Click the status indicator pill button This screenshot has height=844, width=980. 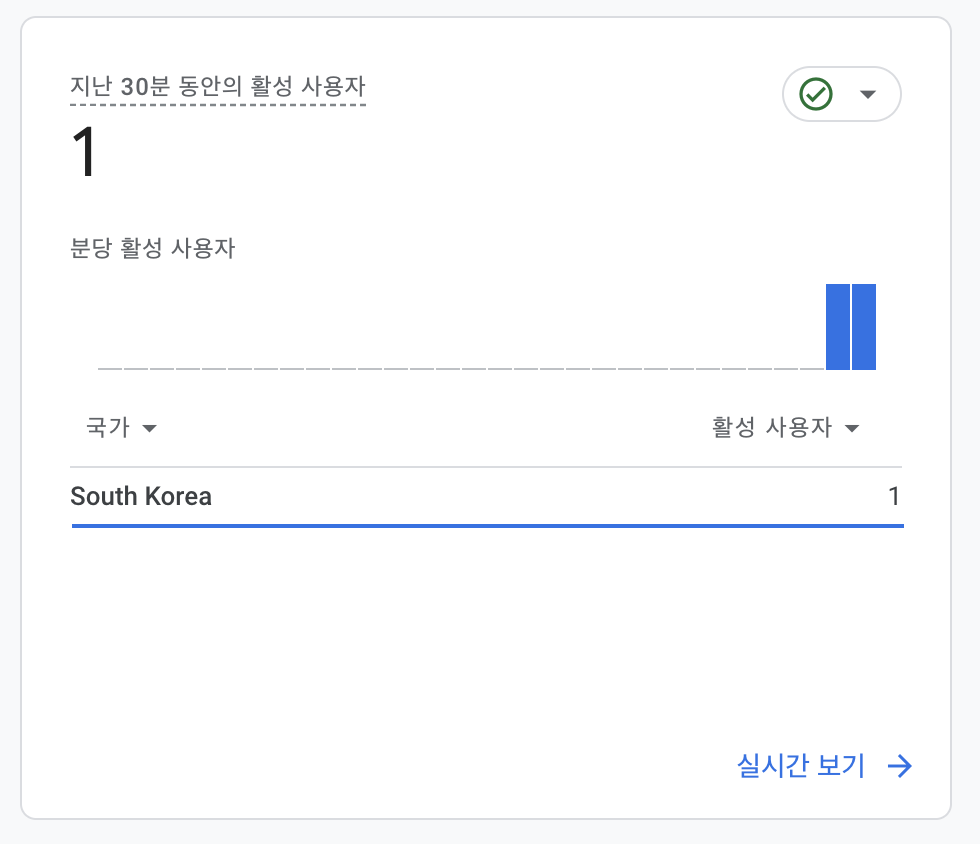point(841,94)
